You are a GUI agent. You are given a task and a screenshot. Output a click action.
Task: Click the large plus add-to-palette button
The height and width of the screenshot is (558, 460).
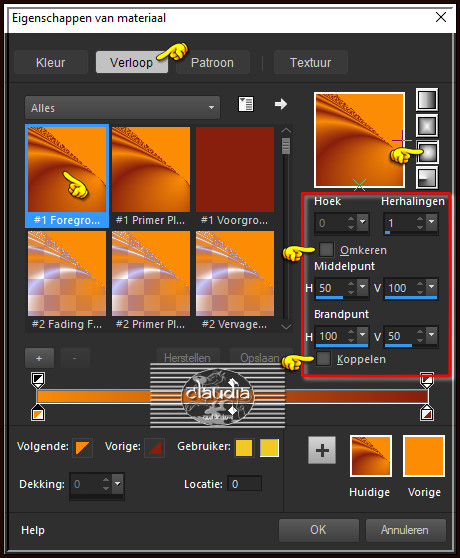(x=322, y=450)
